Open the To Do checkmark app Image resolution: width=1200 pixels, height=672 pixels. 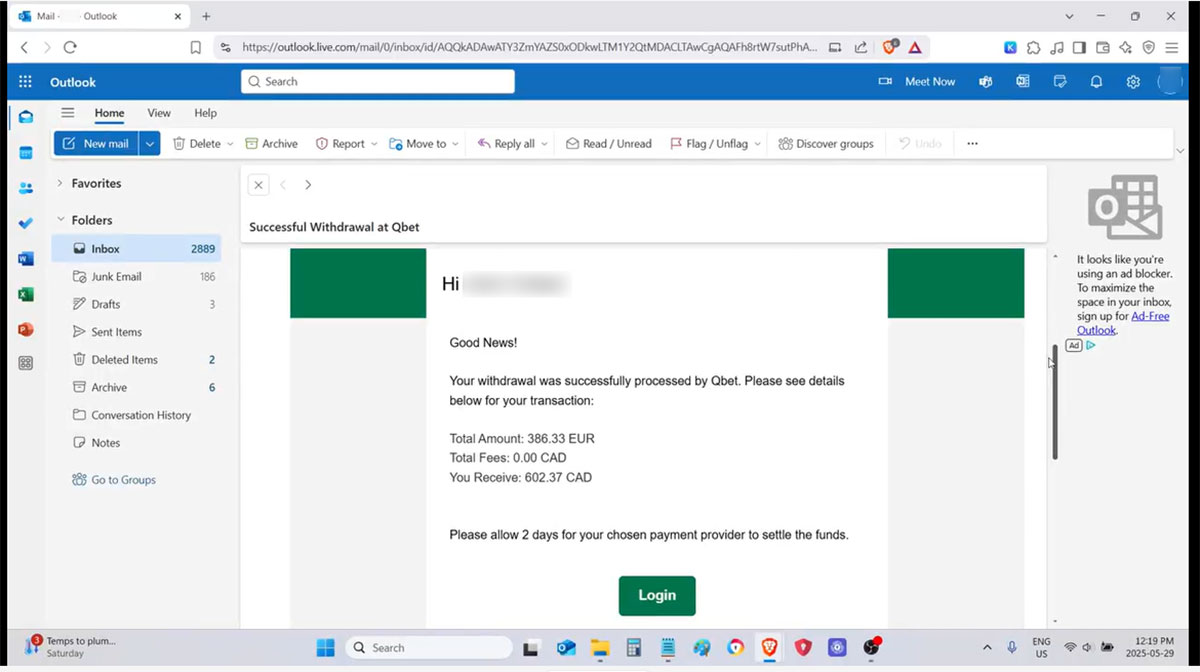pyautogui.click(x=26, y=223)
